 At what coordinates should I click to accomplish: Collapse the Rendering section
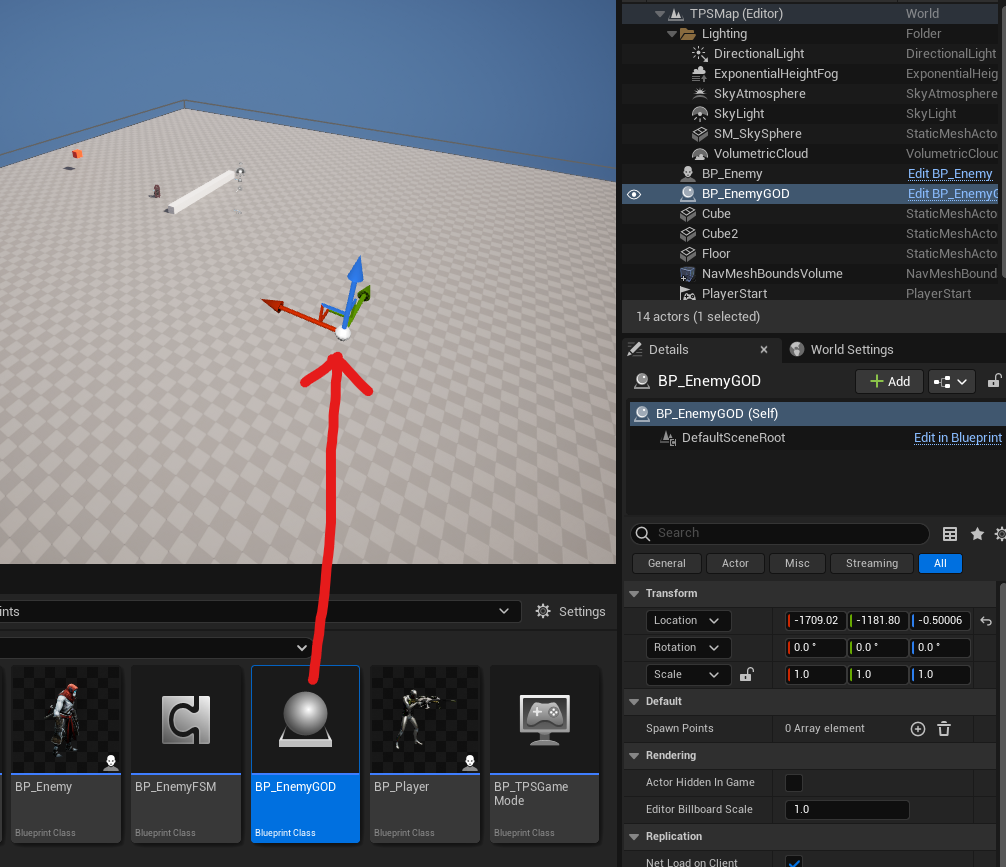pyautogui.click(x=634, y=755)
